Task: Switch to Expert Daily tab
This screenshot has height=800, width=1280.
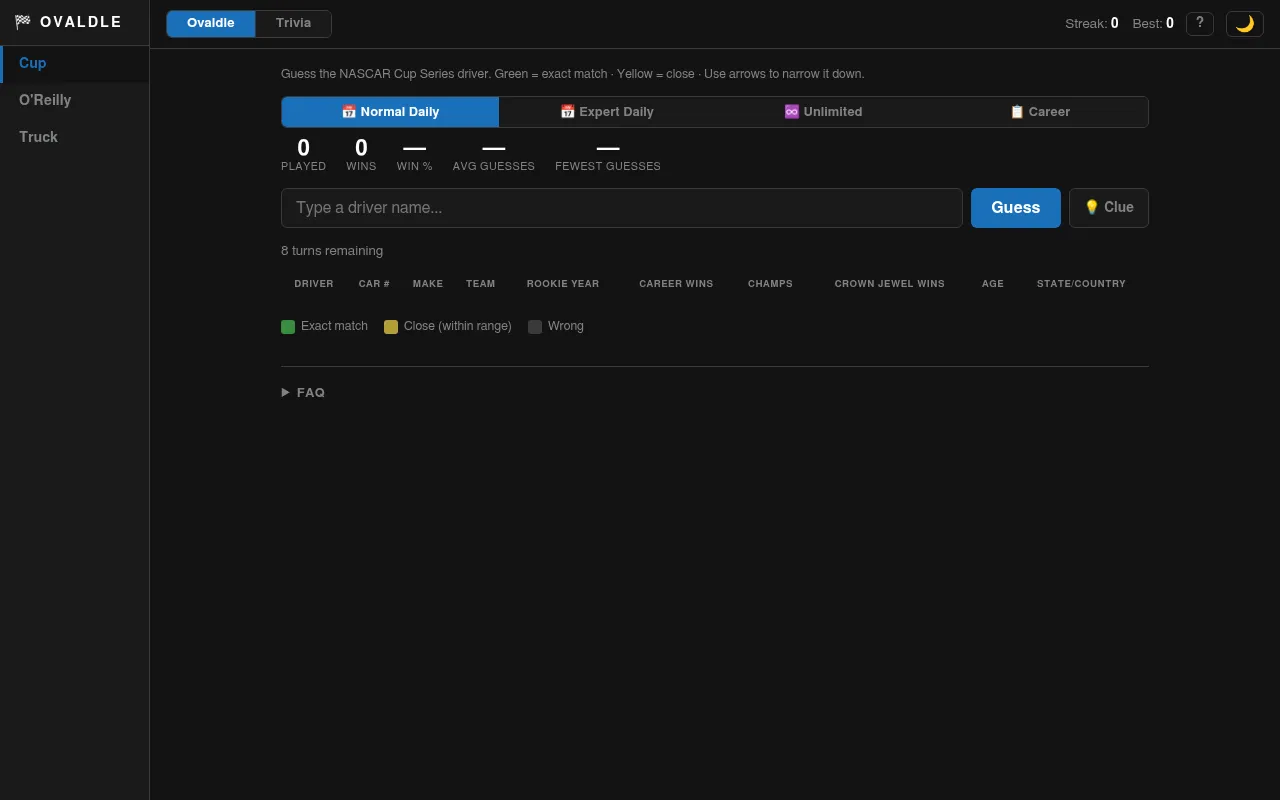Action: 607,112
